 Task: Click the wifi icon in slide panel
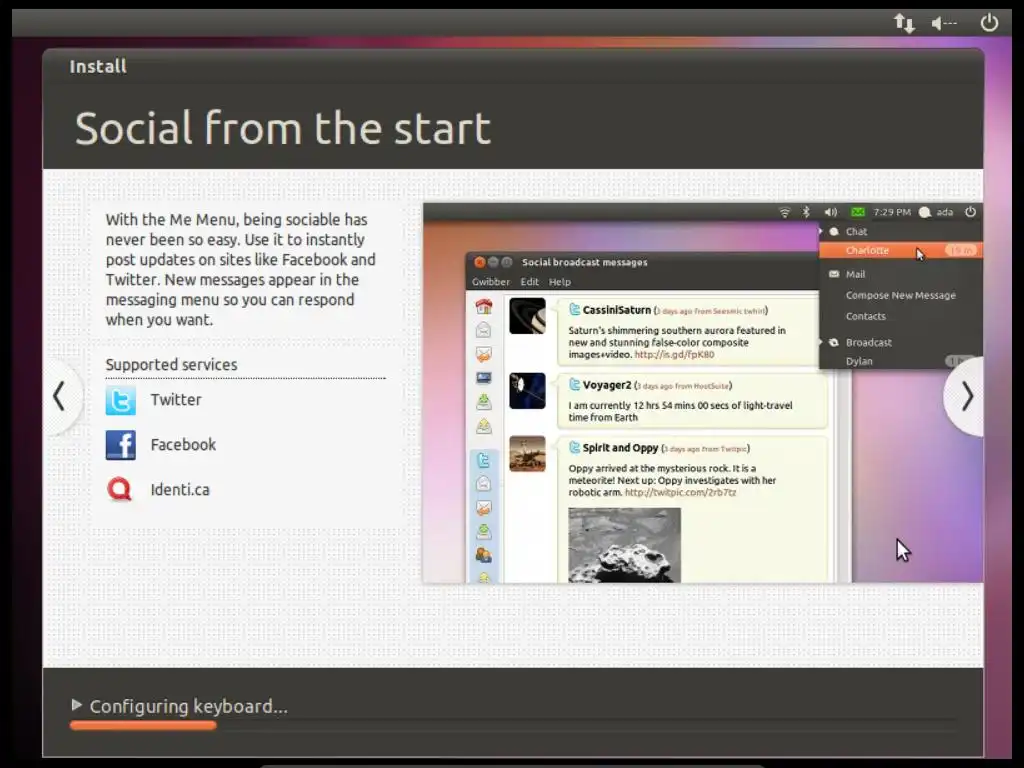point(784,212)
